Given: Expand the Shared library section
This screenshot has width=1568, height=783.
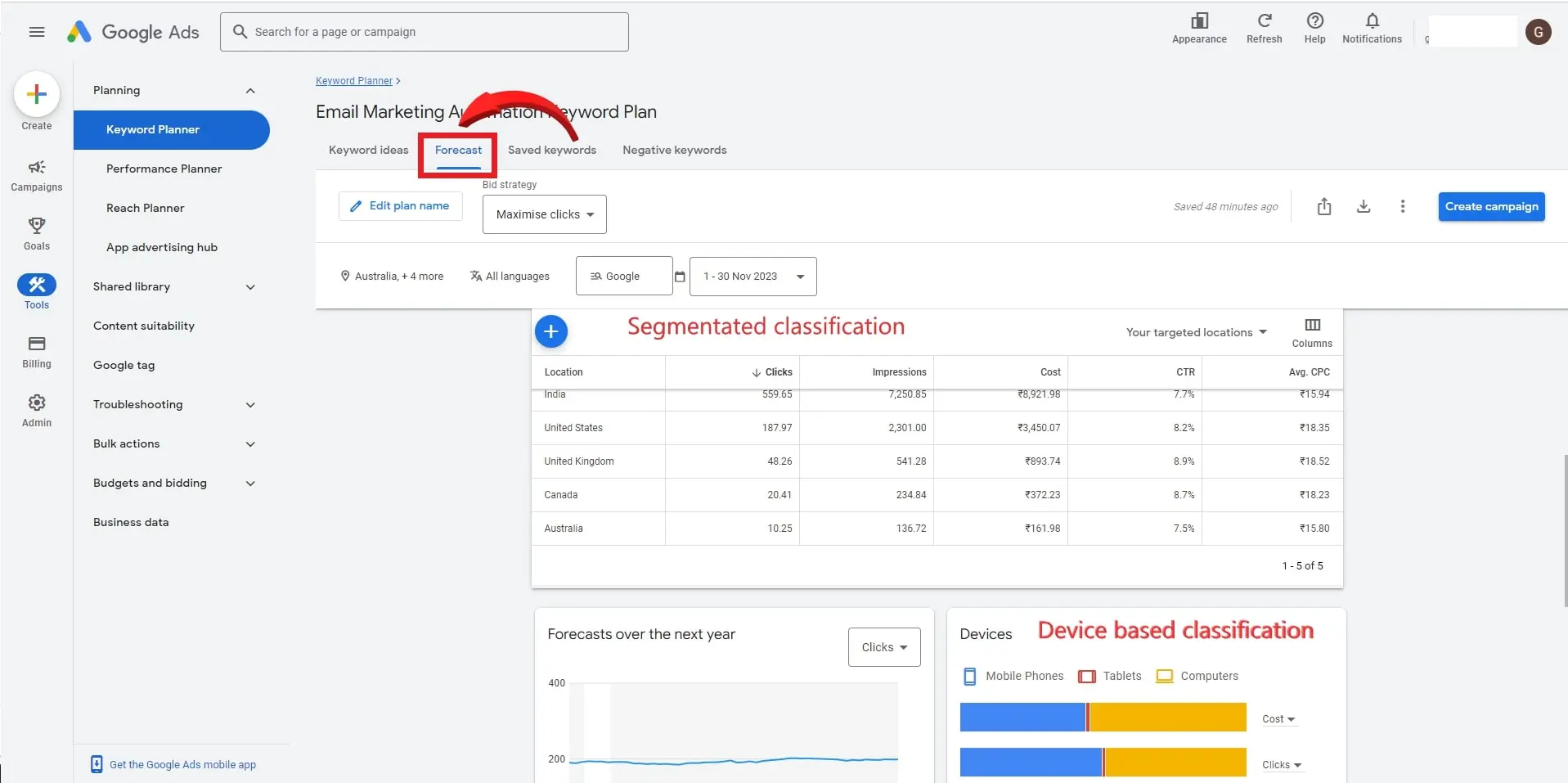Looking at the screenshot, I should (x=250, y=287).
